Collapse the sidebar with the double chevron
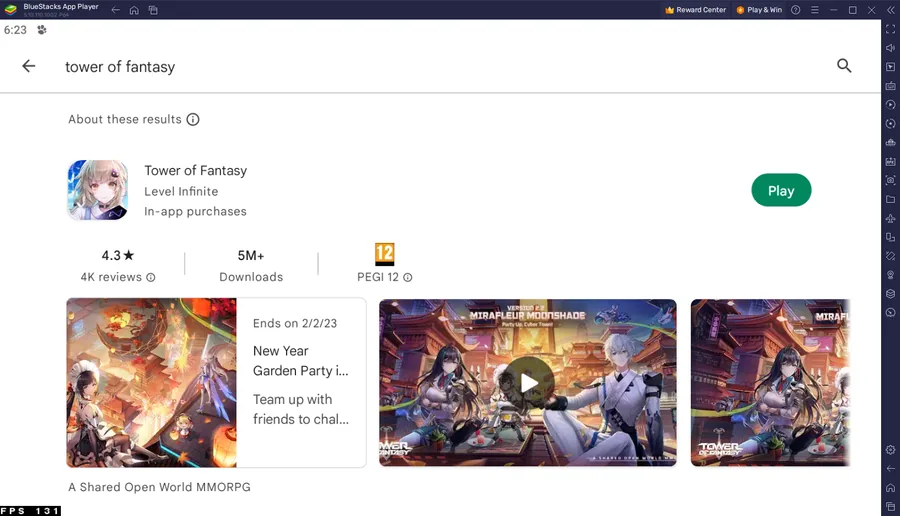The width and height of the screenshot is (900, 516). [891, 10]
